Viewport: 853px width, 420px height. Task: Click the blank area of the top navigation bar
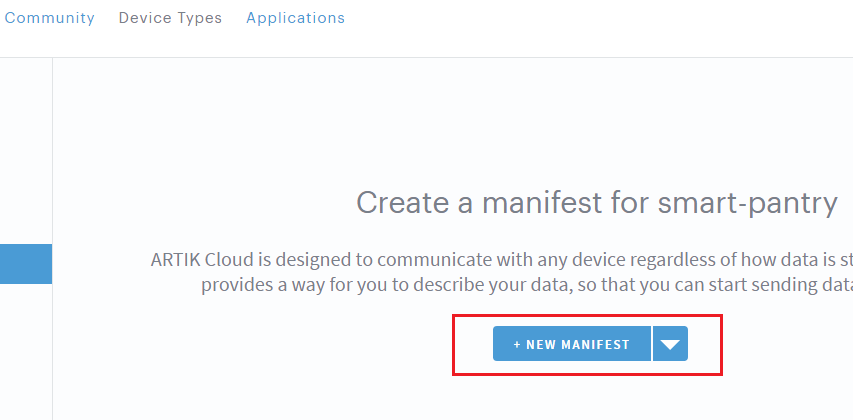[x=600, y=25]
